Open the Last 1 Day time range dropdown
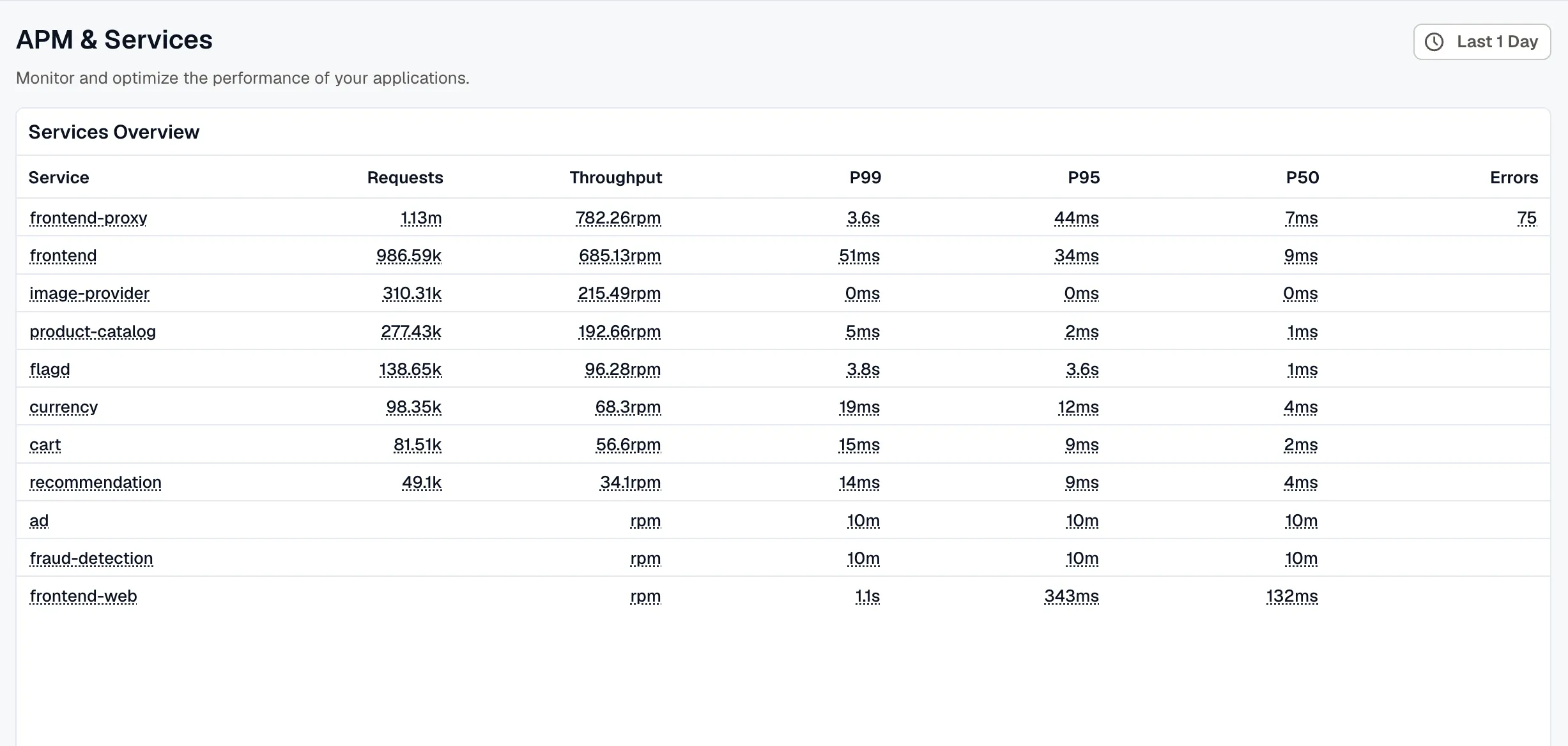1568x746 pixels. point(1482,42)
